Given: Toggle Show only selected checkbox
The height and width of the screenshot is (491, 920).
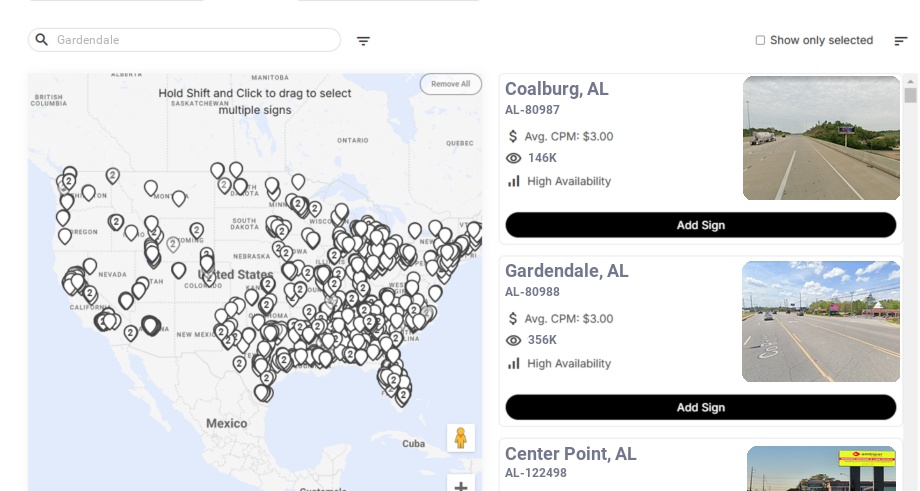Looking at the screenshot, I should (x=760, y=40).
